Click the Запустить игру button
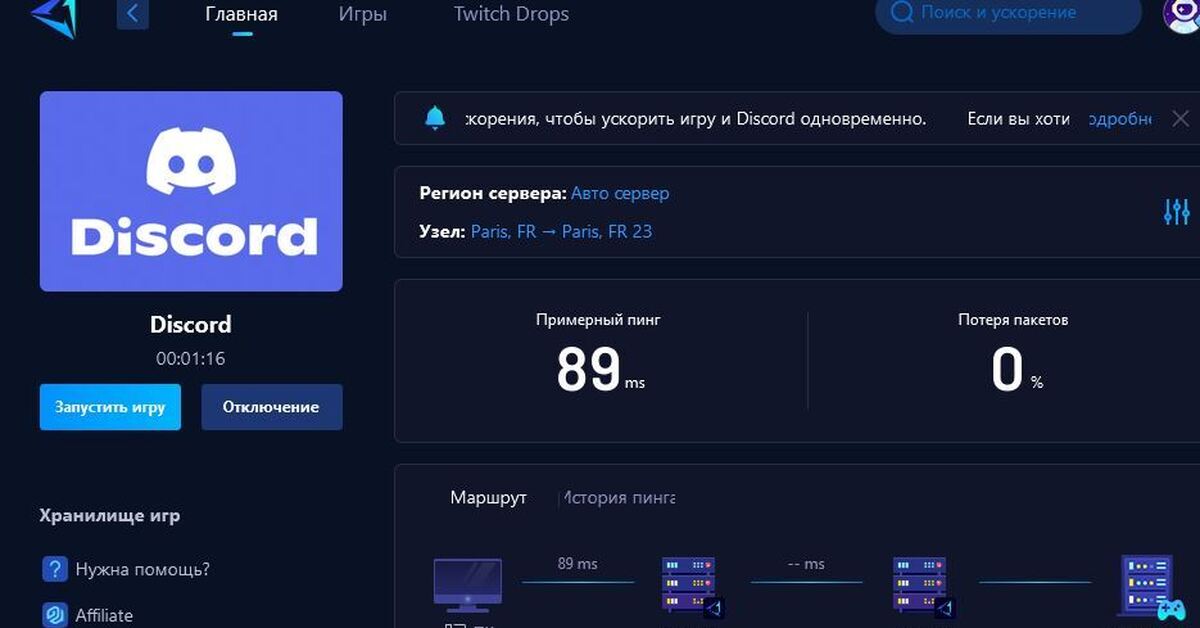Screen dimensions: 1200x628 pyautogui.click(x=110, y=407)
